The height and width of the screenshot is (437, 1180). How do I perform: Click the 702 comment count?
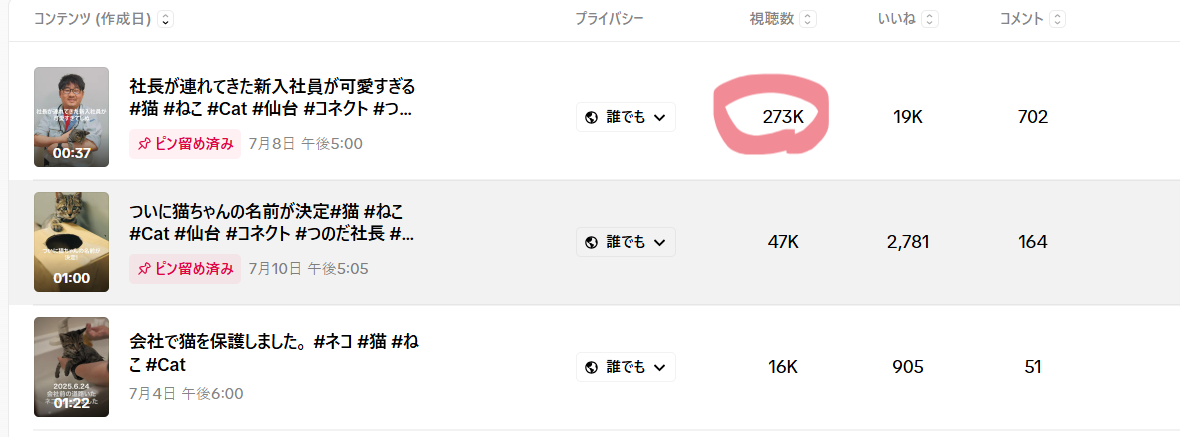[x=1032, y=117]
